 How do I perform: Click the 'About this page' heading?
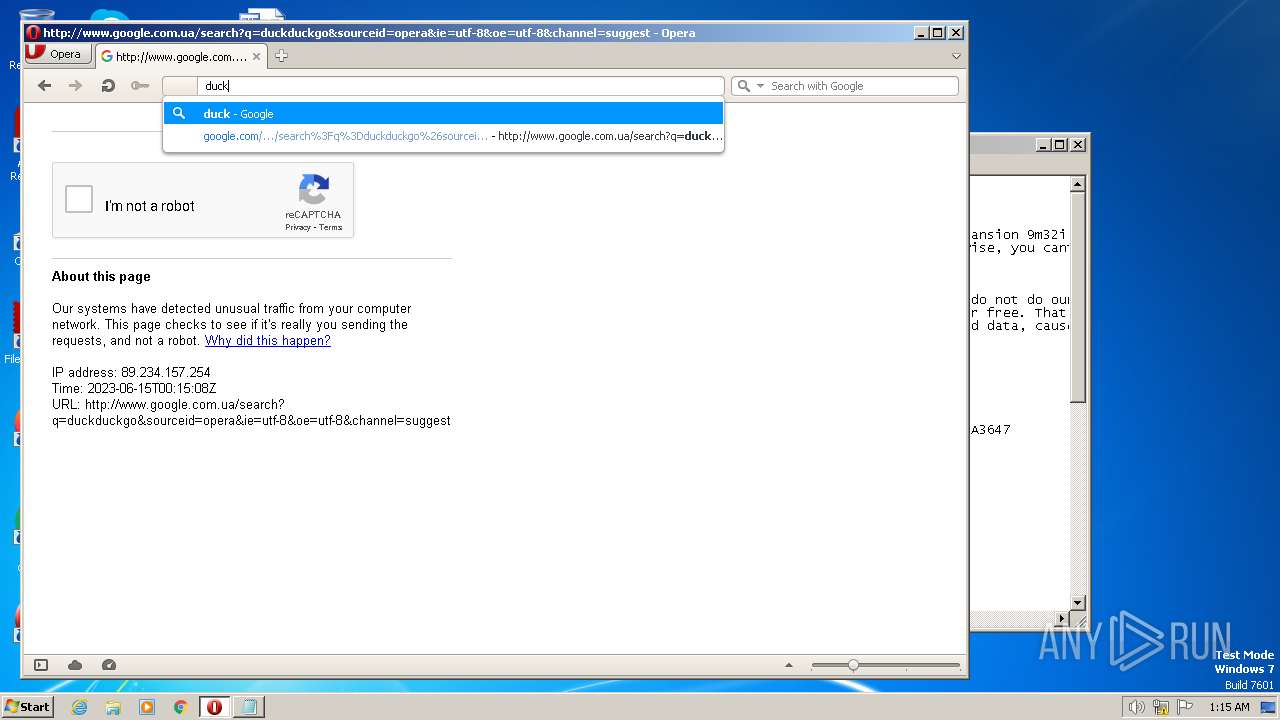(x=101, y=277)
